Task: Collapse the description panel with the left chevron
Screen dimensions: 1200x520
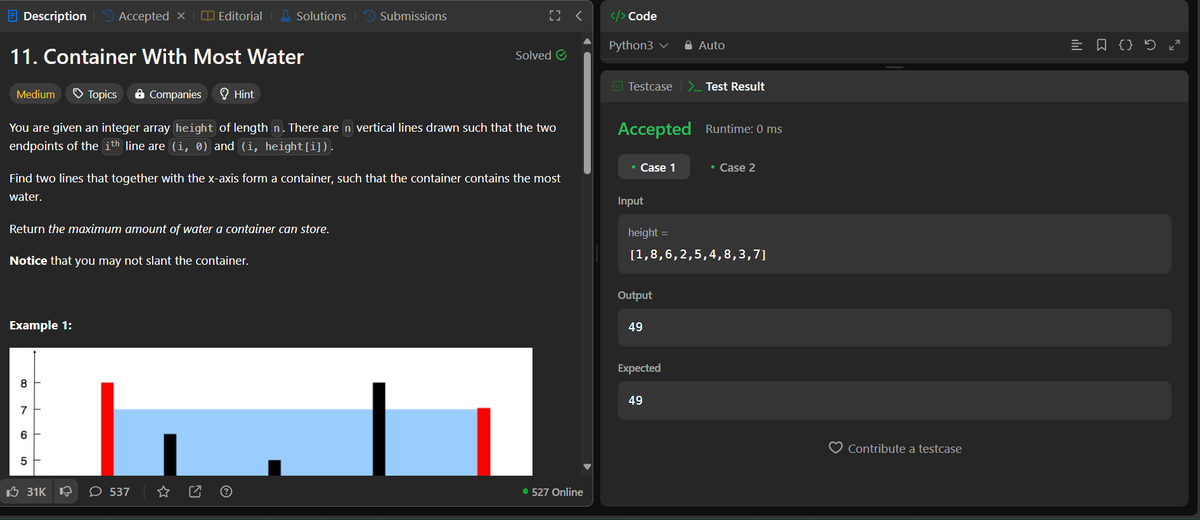Action: (x=578, y=16)
